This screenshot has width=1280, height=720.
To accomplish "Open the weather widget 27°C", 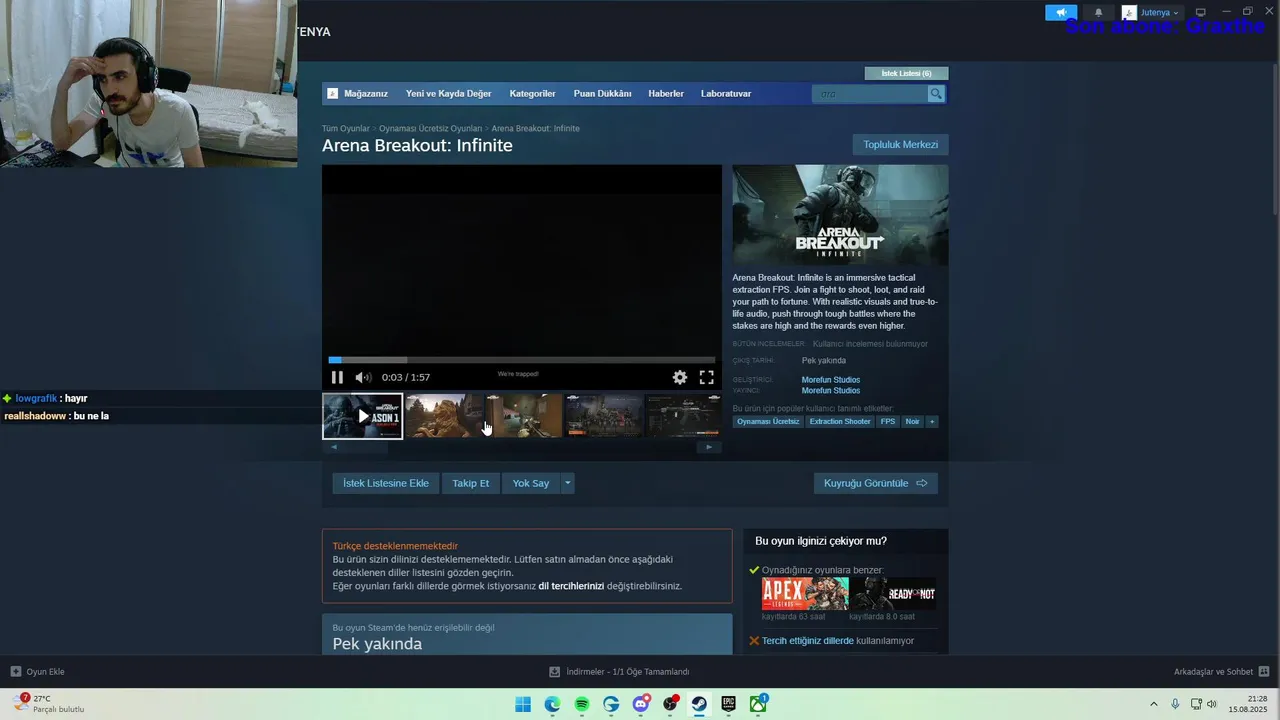I will click(x=48, y=704).
